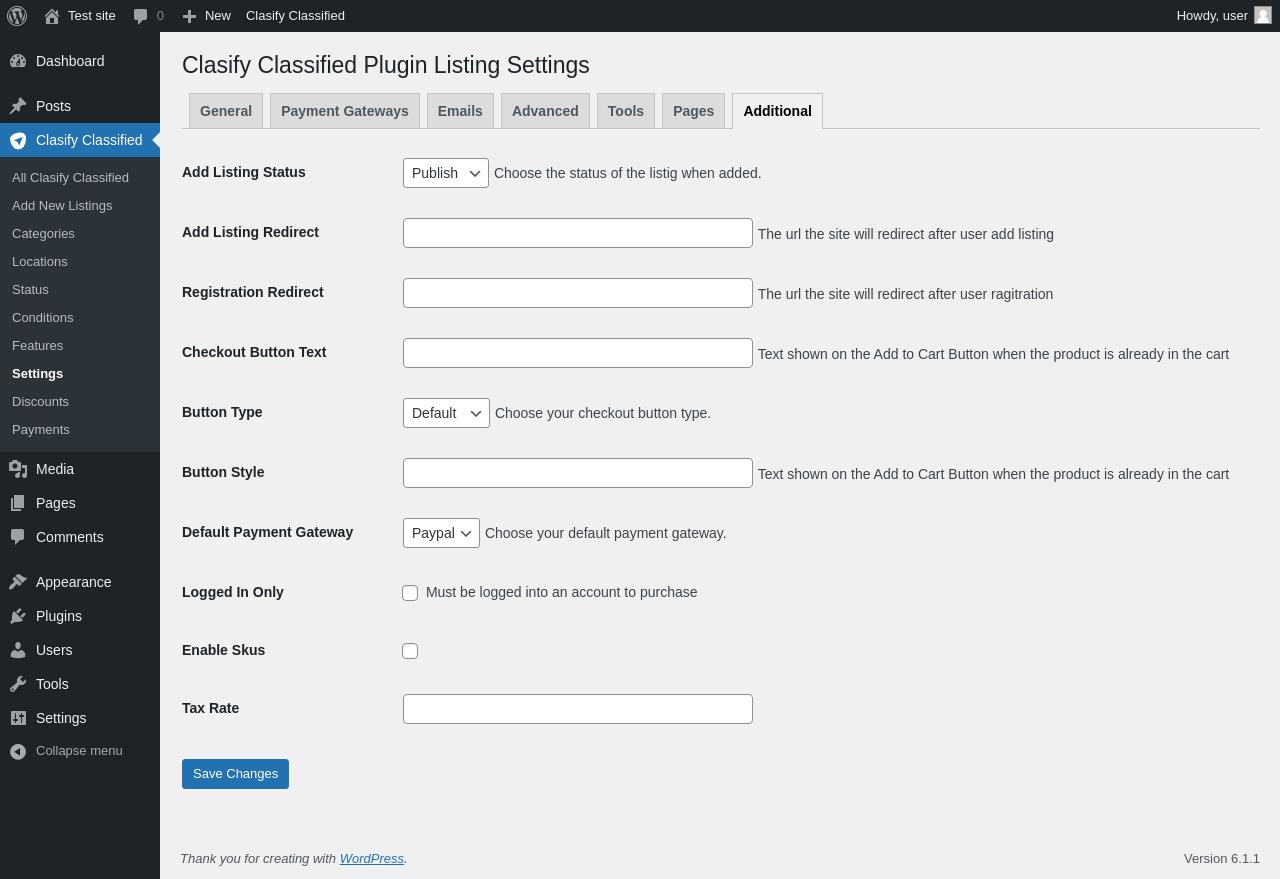This screenshot has height=879, width=1280.
Task: Open the Categories submenu item
Action: pyautogui.click(x=43, y=234)
